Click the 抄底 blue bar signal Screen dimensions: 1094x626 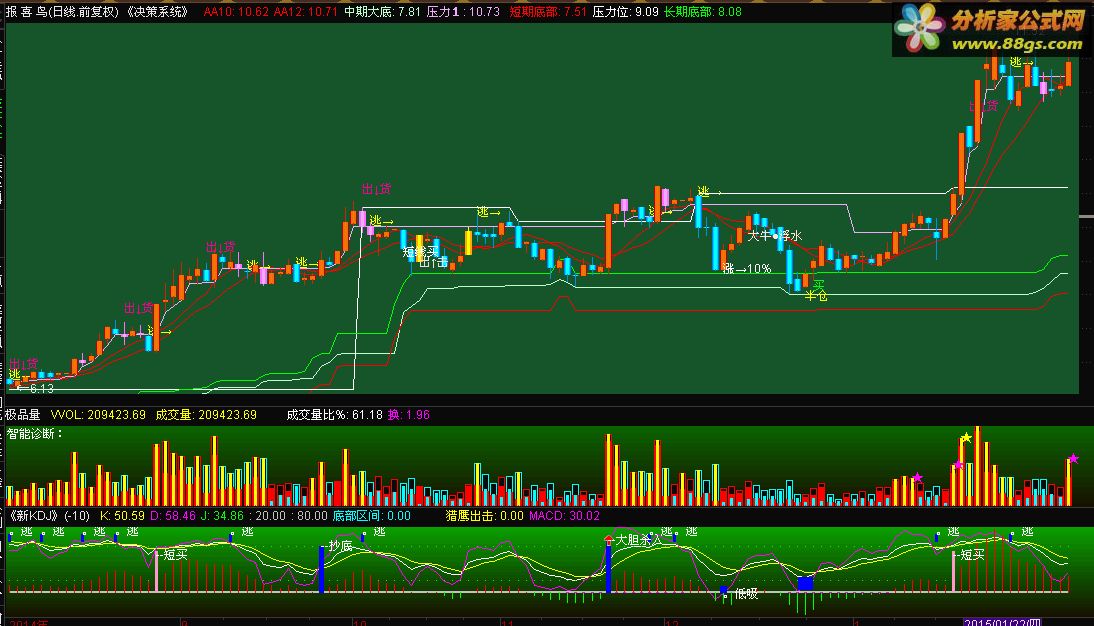[322, 569]
